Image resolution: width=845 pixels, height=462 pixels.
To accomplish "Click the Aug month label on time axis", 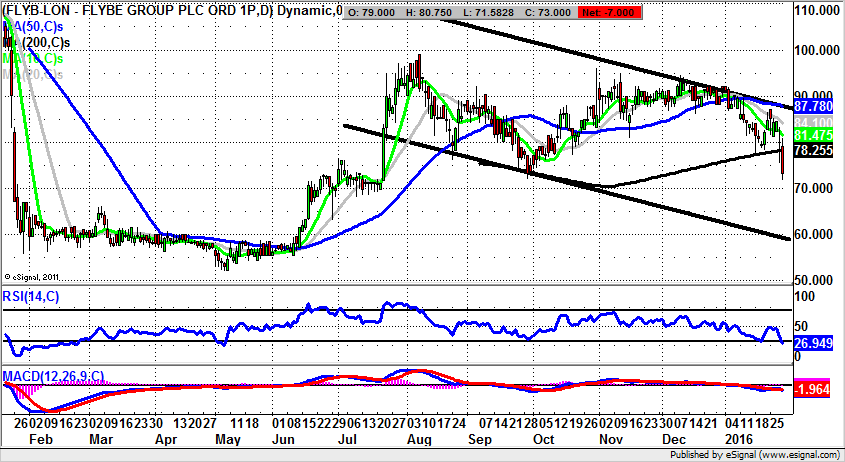I will [x=419, y=438].
